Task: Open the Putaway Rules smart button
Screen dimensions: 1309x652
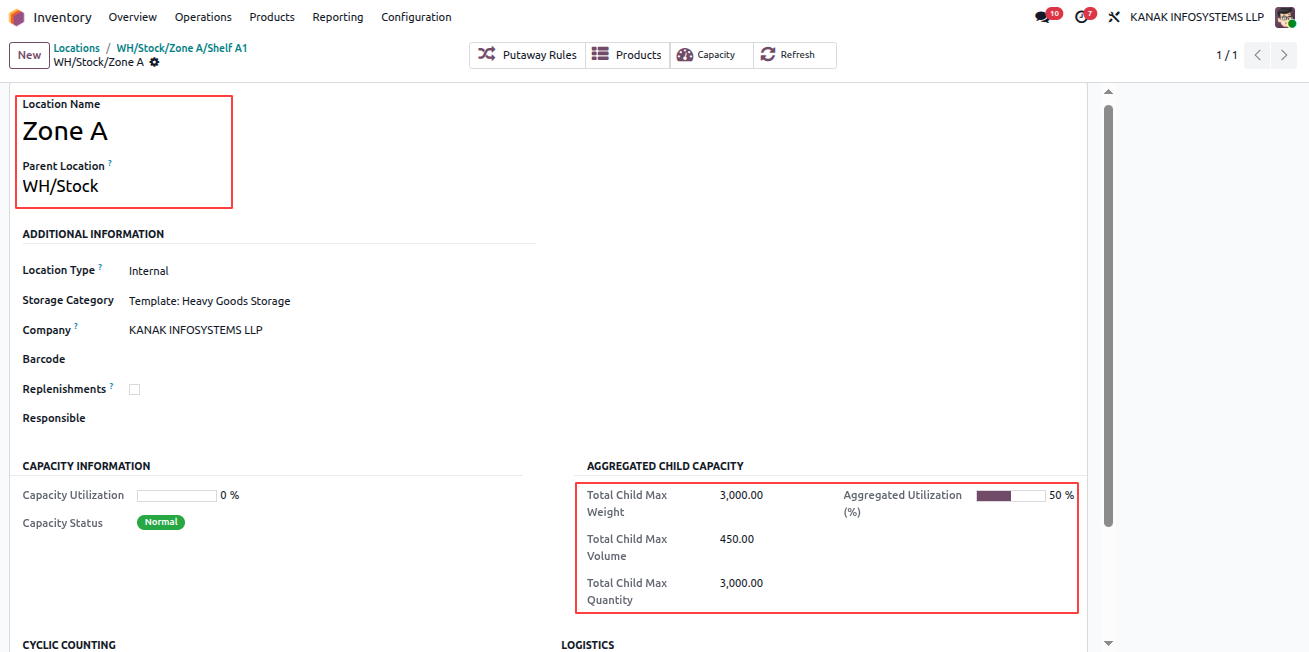Action: tap(528, 55)
